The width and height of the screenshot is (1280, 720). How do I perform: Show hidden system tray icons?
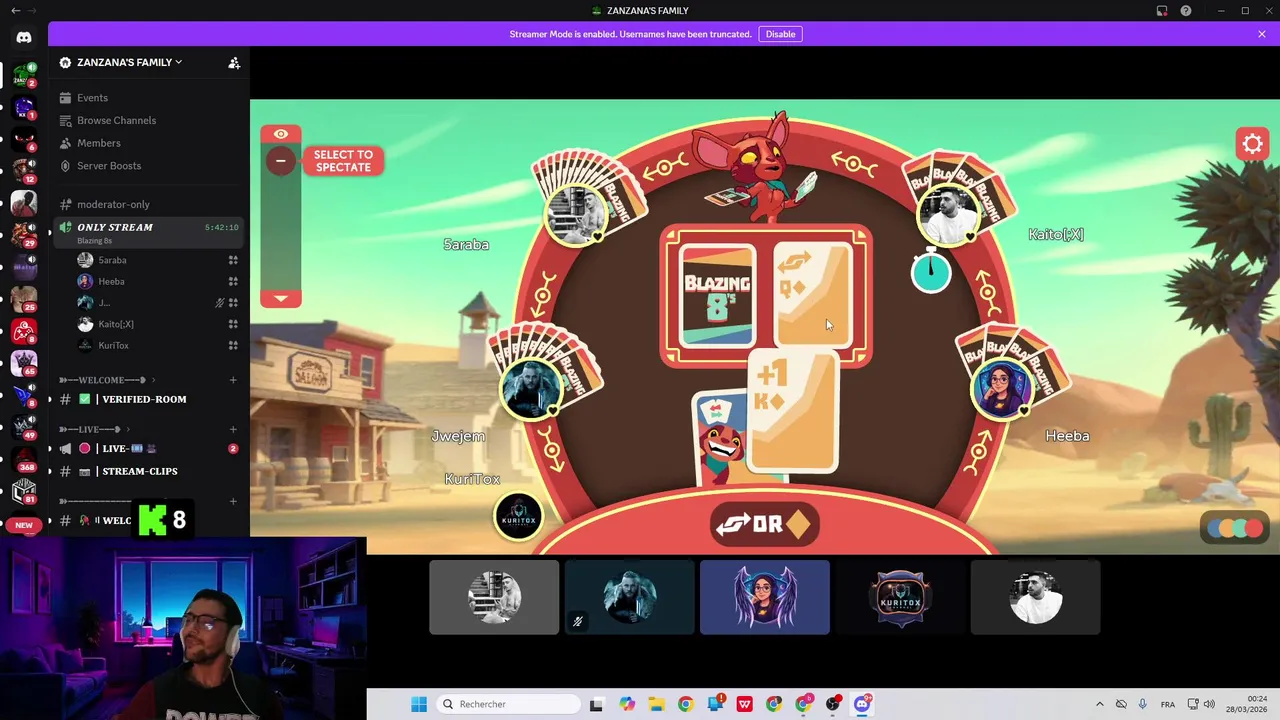coord(1099,704)
